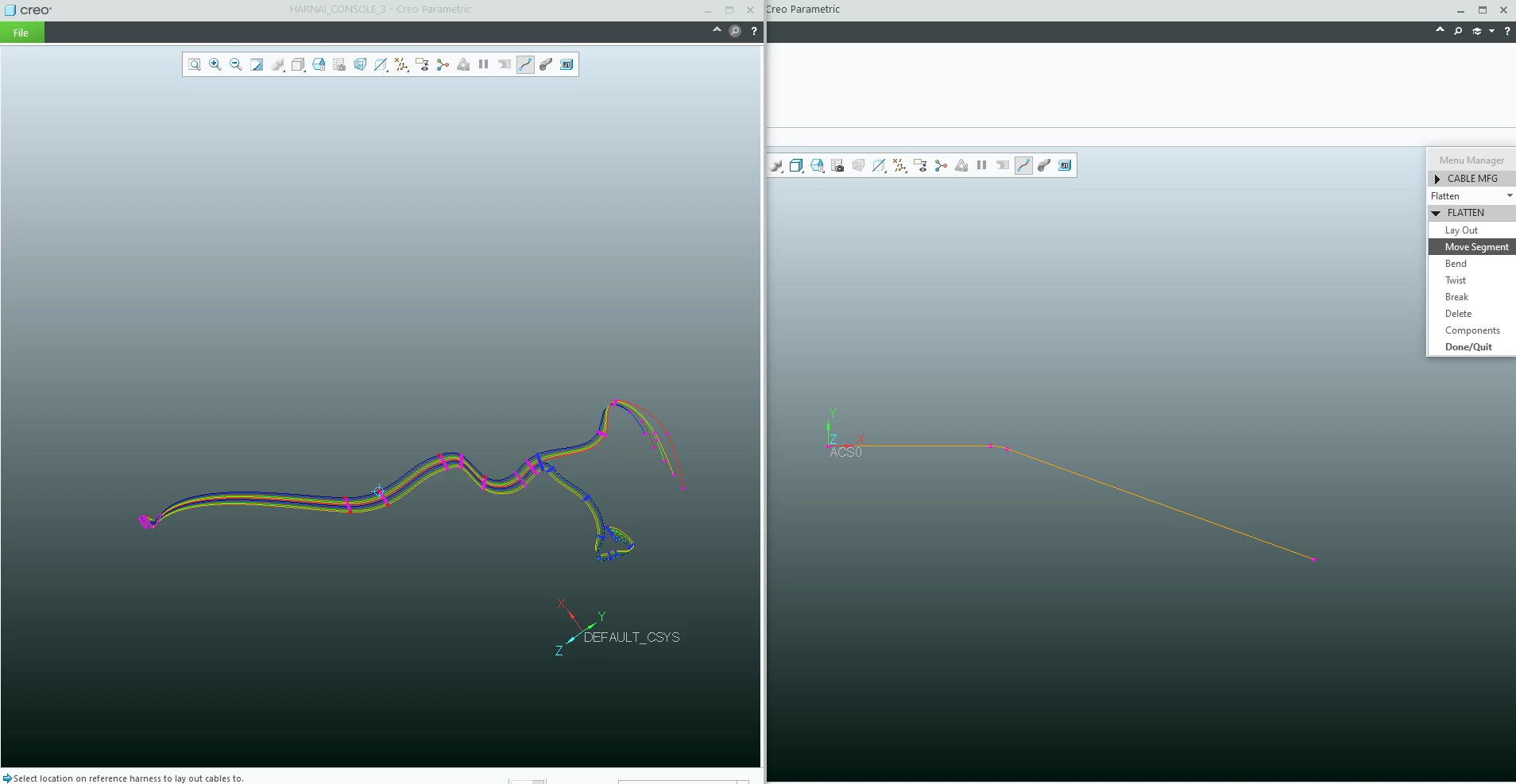Click greyed triangle lock icon in left toolbar
This screenshot has width=1516, height=784.
463,65
